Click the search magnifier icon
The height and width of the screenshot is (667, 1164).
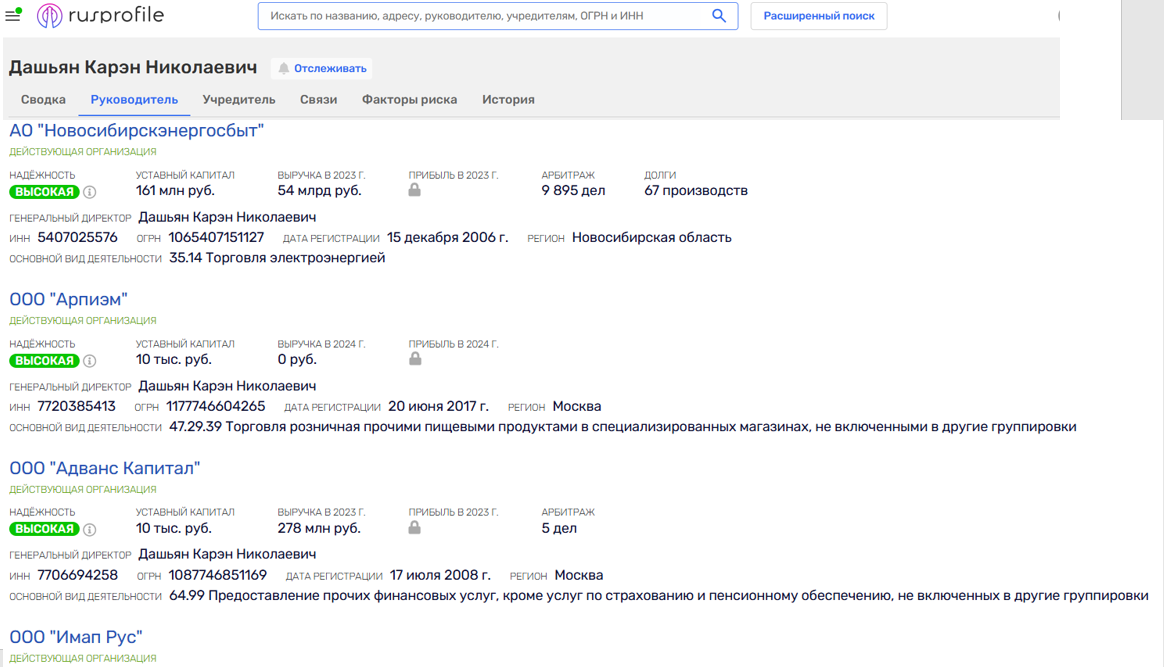pos(719,16)
